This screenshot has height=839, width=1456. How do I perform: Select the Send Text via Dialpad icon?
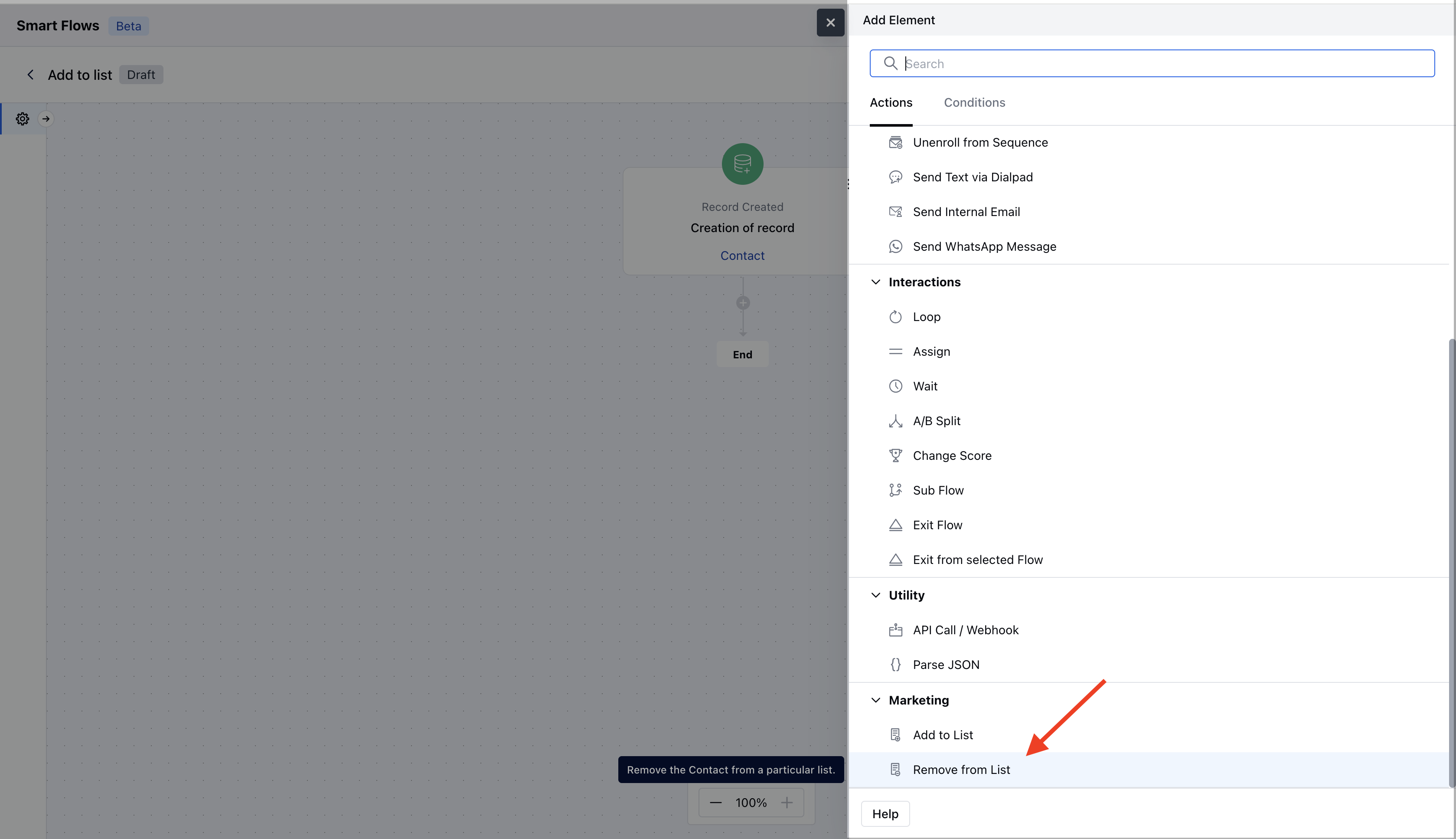click(896, 177)
